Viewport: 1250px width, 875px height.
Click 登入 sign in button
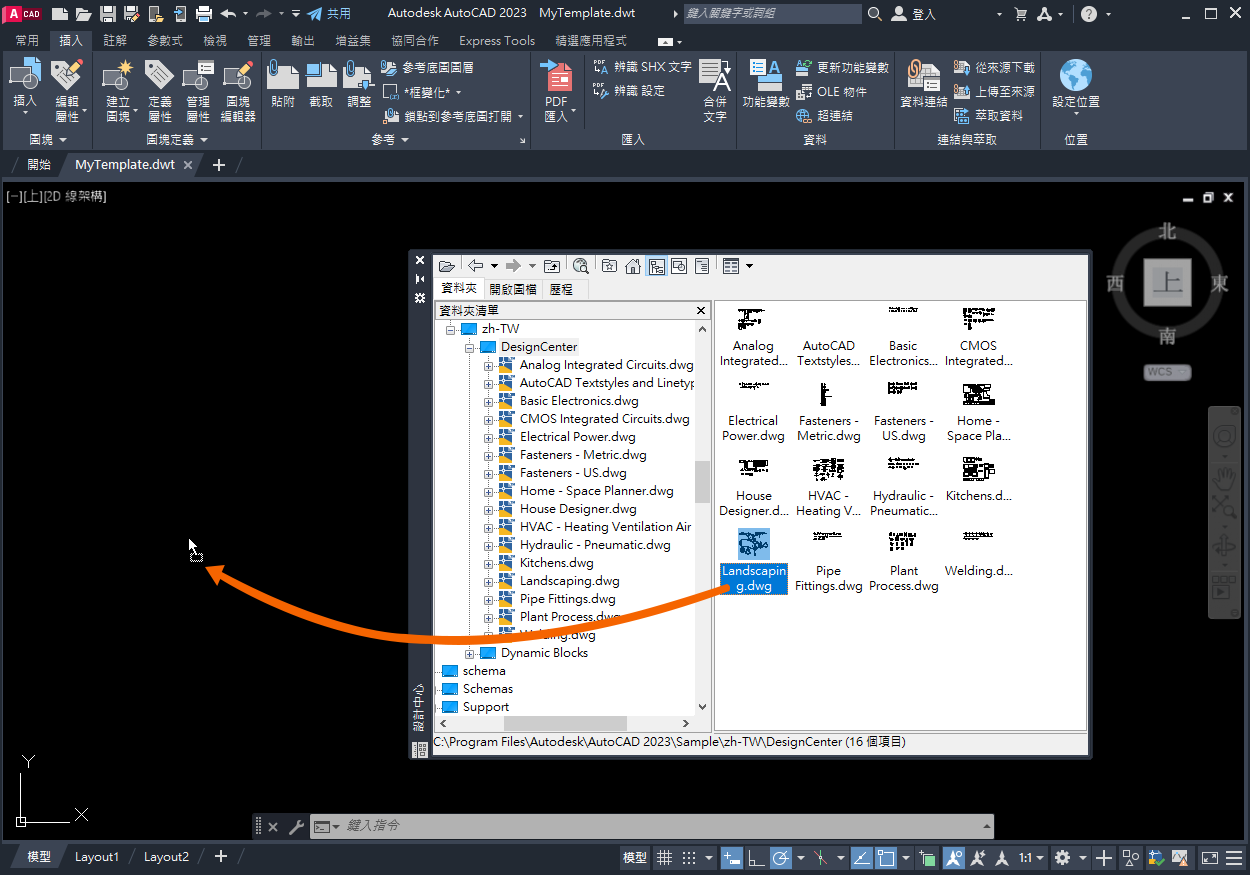914,14
